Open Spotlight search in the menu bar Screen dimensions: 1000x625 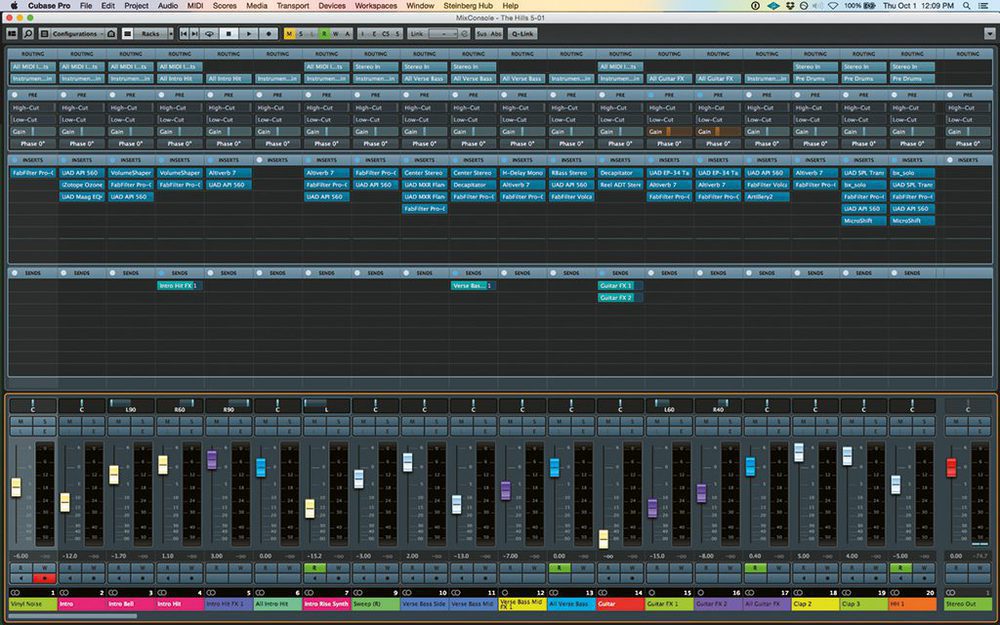(x=967, y=6)
